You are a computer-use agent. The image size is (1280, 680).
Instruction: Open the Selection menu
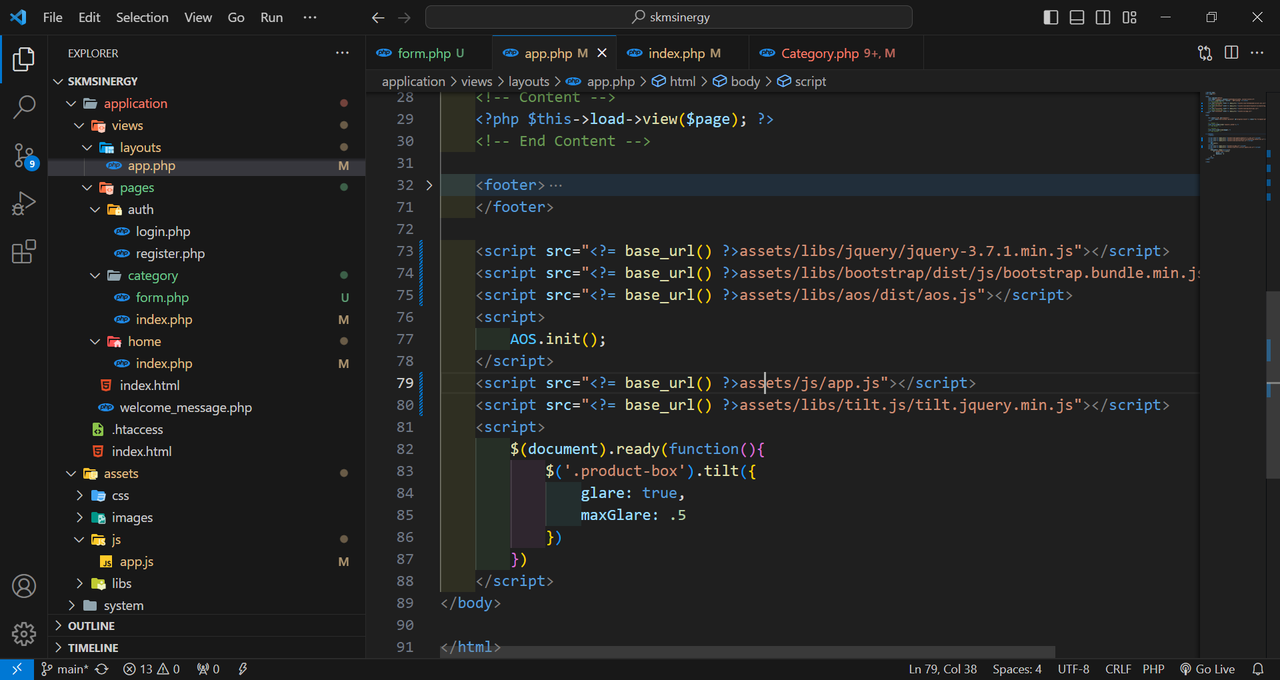pos(142,17)
